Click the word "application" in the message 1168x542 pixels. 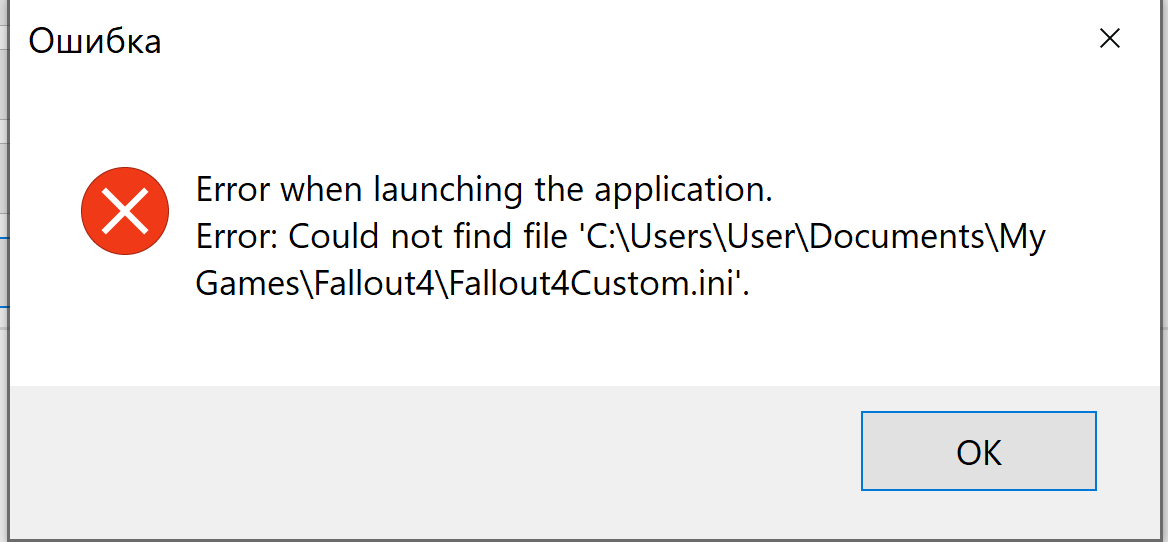click(670, 189)
